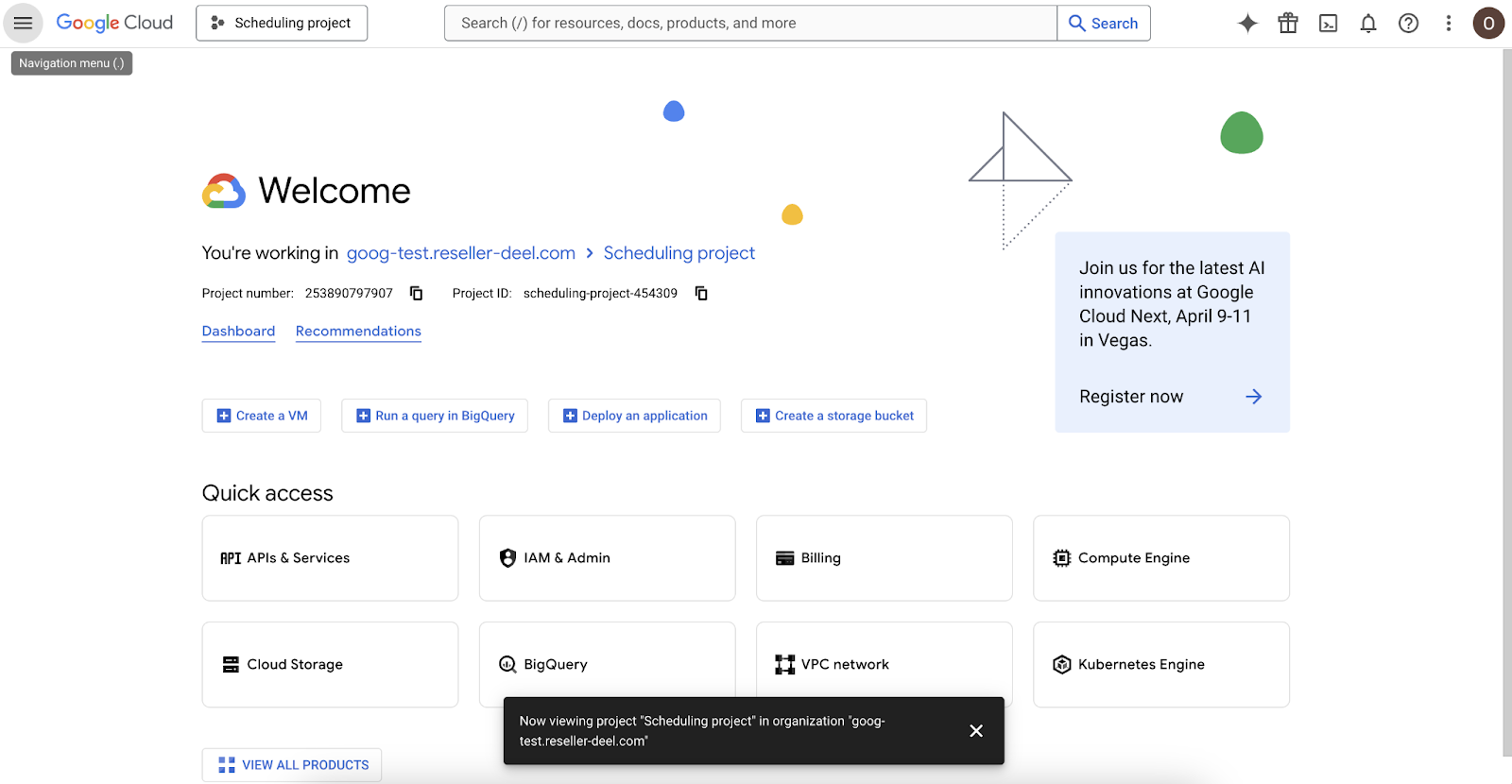This screenshot has width=1512, height=784.
Task: Click project ID text scheduling-project-454309
Action: tap(600, 294)
